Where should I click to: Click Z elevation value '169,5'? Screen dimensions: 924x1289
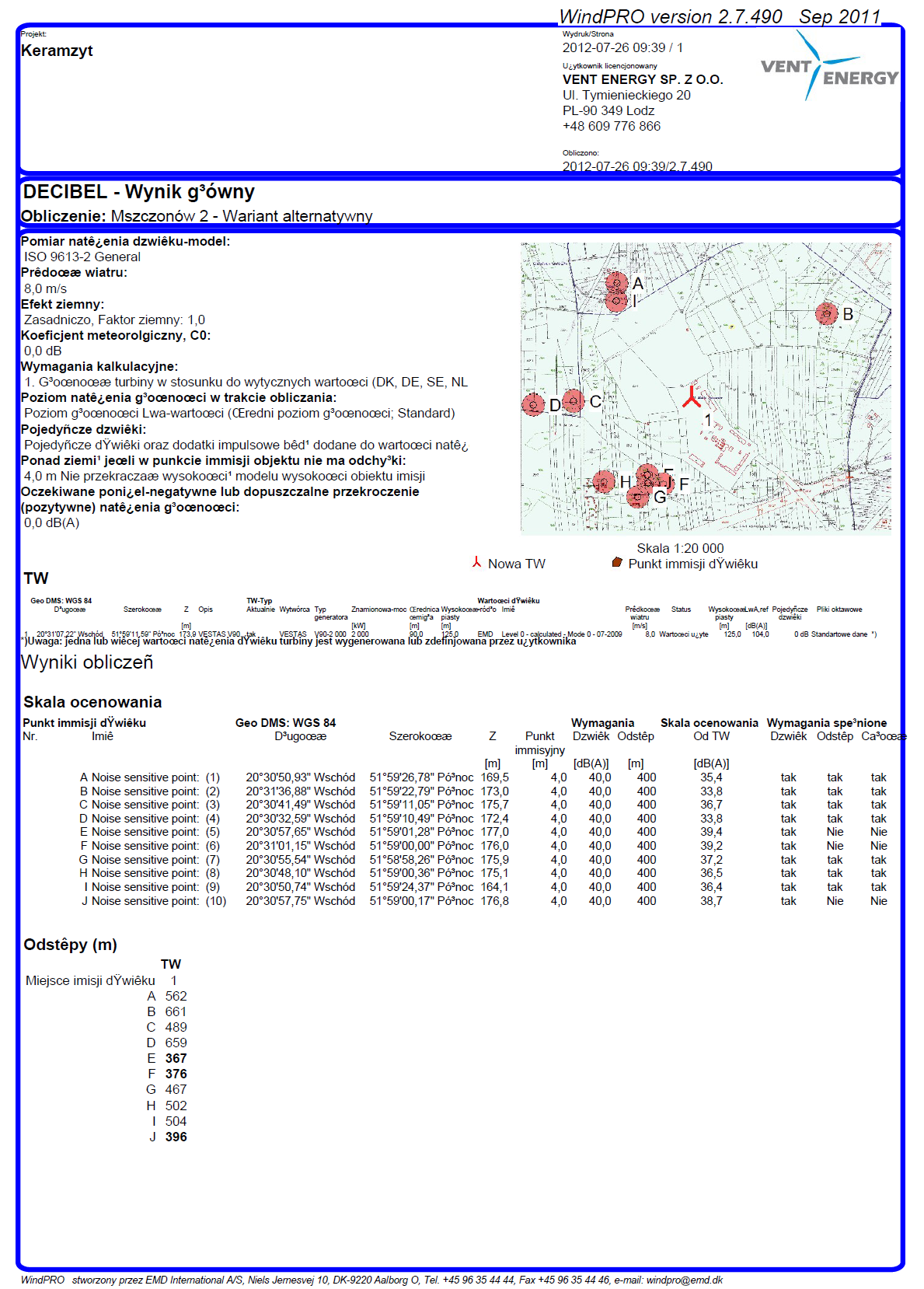click(x=495, y=777)
